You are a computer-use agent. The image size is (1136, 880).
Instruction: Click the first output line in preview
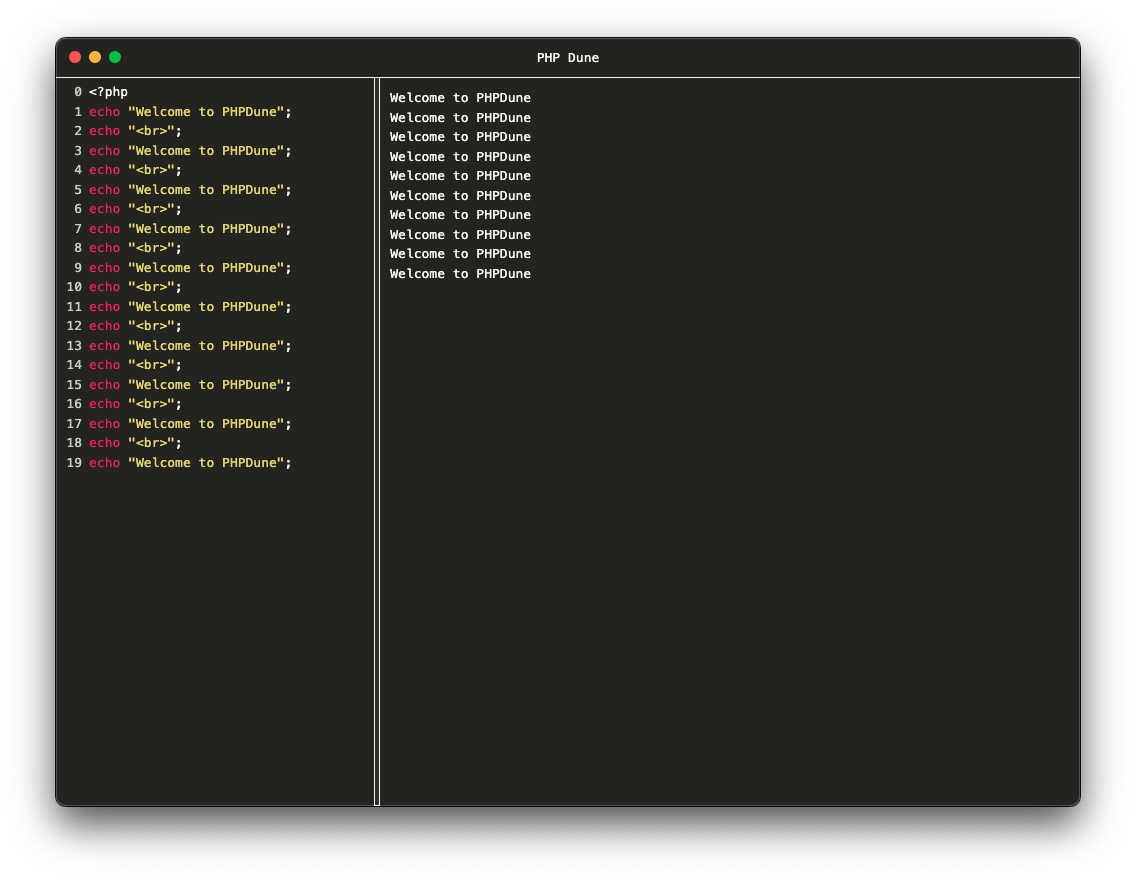[460, 98]
